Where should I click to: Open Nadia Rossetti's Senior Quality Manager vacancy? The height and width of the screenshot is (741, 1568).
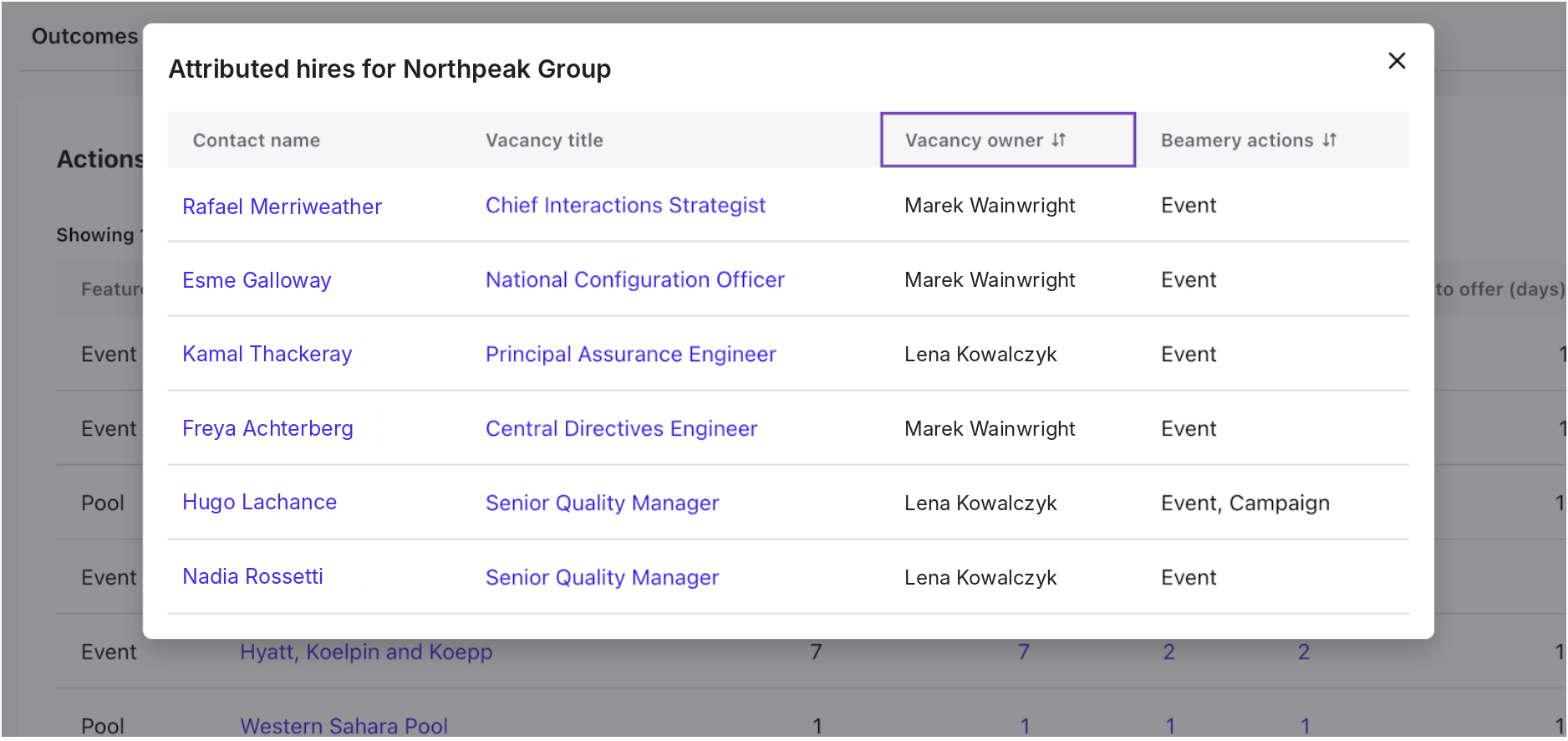pos(602,578)
